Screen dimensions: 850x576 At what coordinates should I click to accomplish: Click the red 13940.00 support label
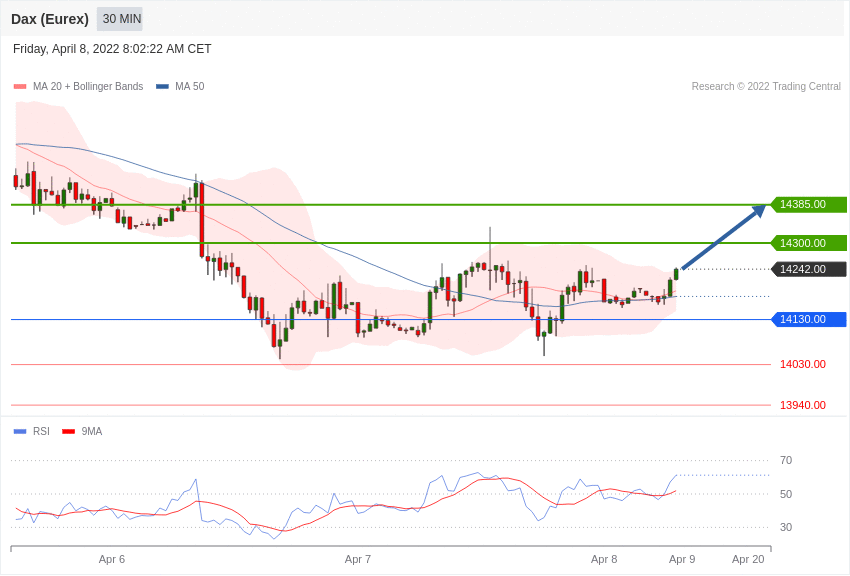(x=802, y=405)
